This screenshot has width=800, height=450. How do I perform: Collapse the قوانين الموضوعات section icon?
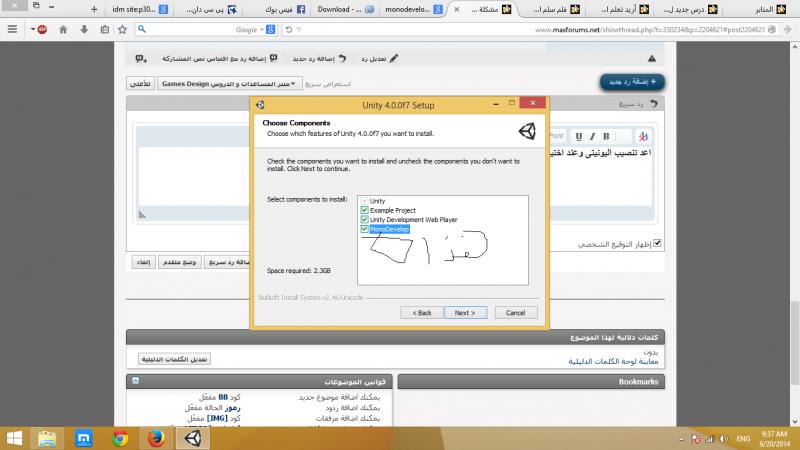coord(135,381)
